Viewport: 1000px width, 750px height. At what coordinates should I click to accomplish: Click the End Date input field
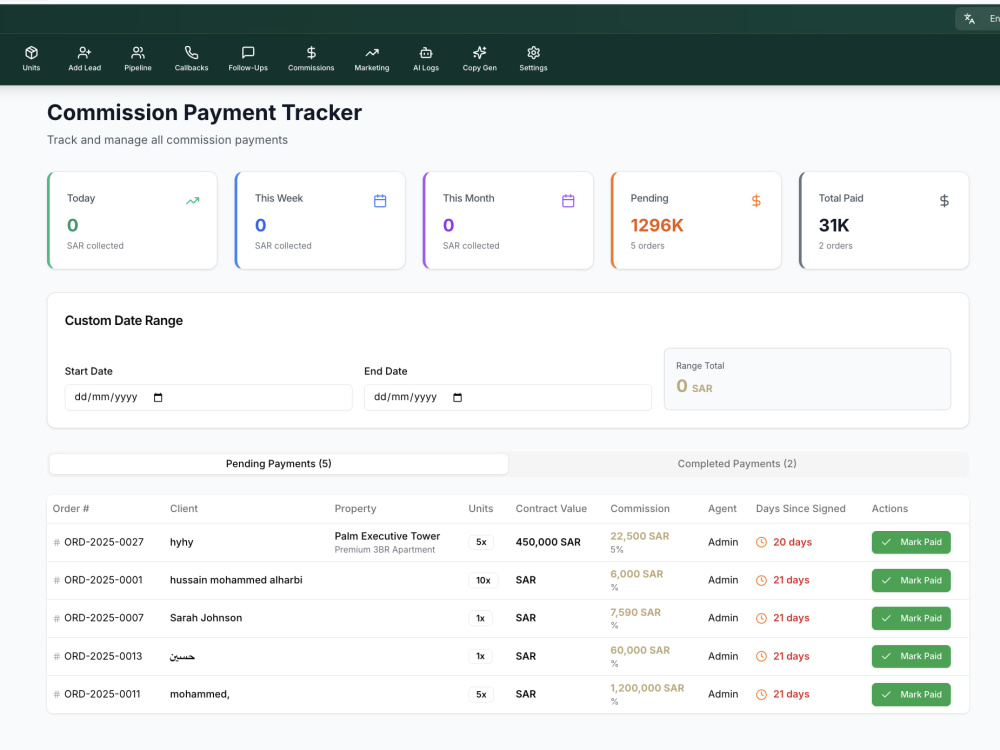[508, 397]
